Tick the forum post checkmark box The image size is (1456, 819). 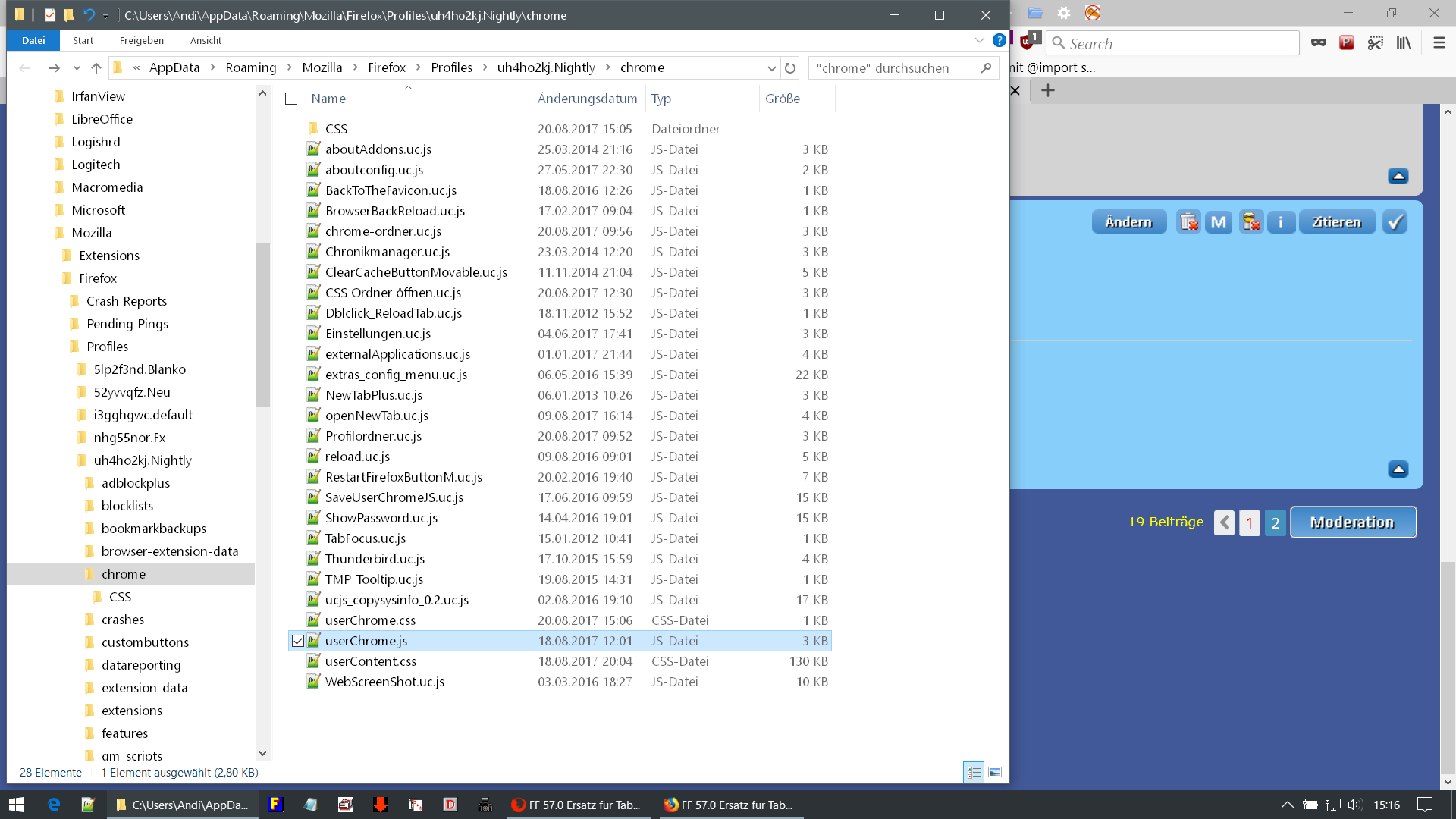coord(1395,222)
